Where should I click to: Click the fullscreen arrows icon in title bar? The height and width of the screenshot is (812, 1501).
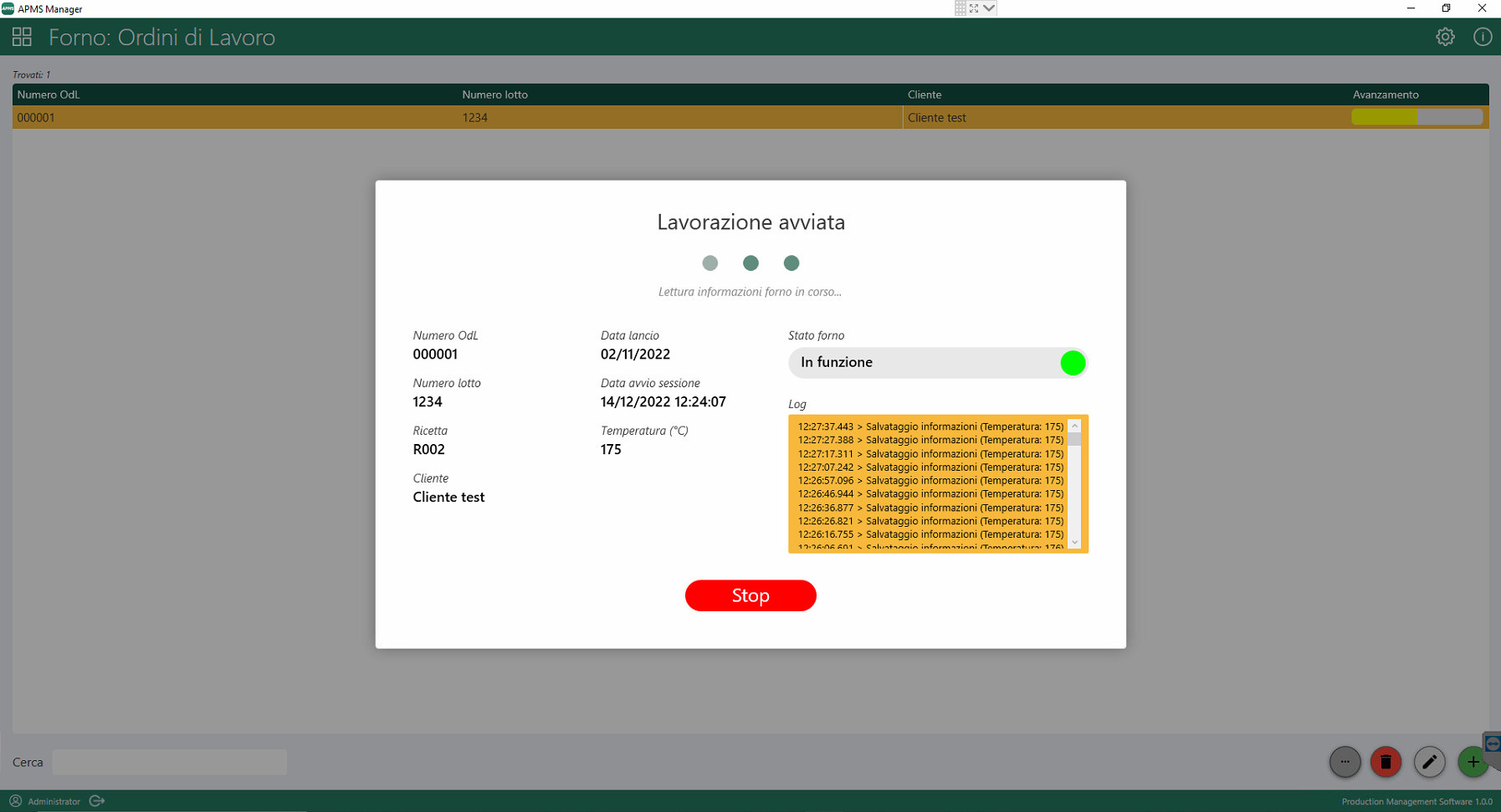[974, 8]
